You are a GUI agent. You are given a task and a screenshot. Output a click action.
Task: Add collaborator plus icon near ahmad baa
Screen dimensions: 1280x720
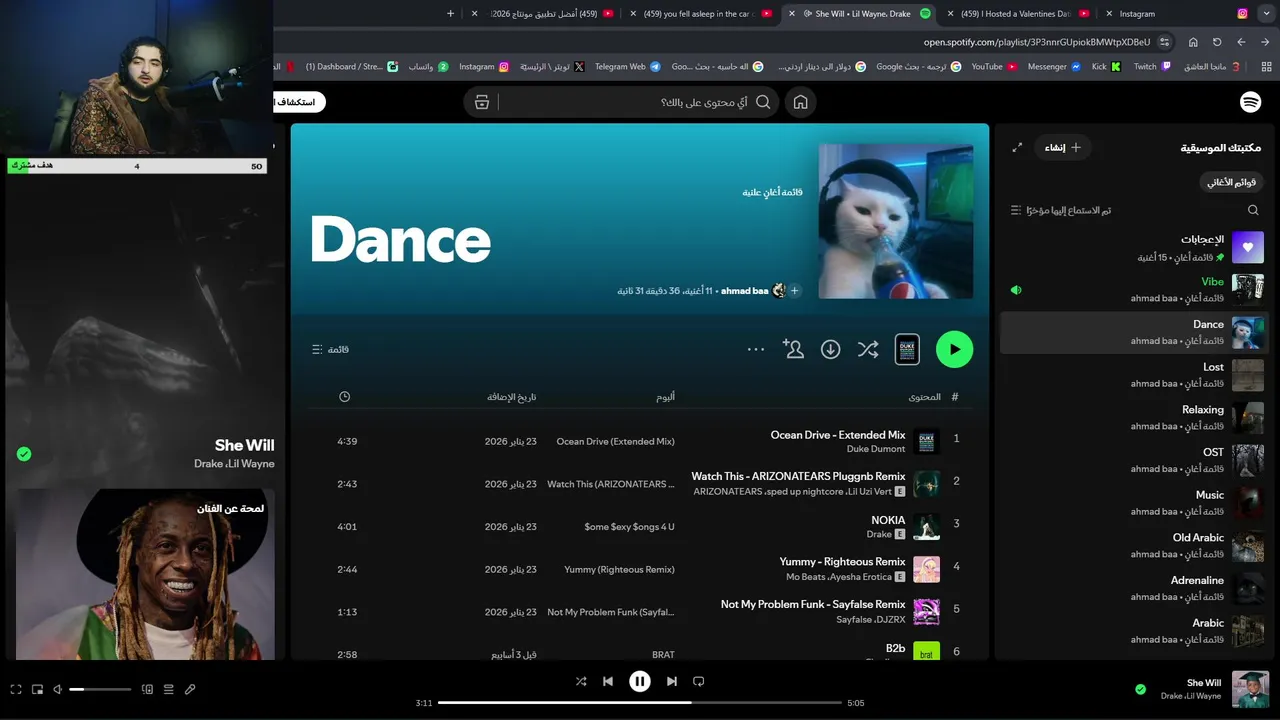(795, 291)
